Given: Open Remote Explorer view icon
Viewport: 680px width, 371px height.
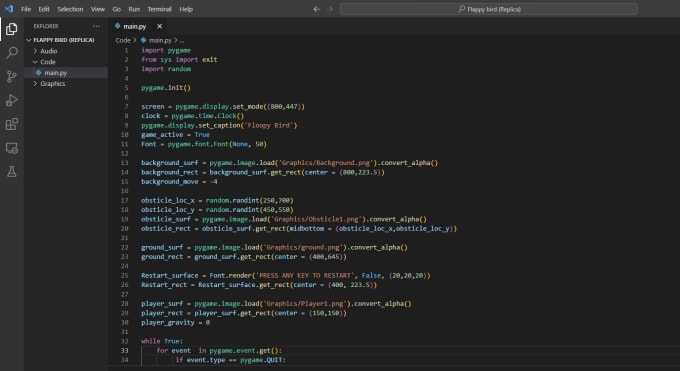Looking at the screenshot, I should point(12,148).
